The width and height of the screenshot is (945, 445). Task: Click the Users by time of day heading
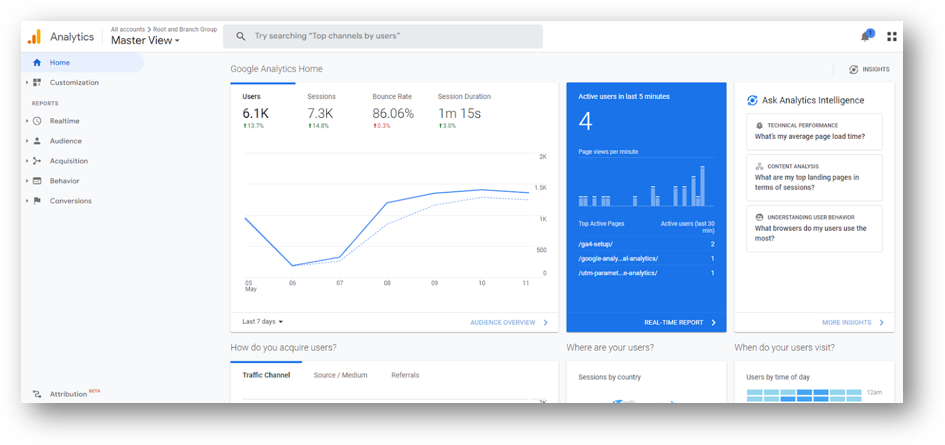[778, 377]
